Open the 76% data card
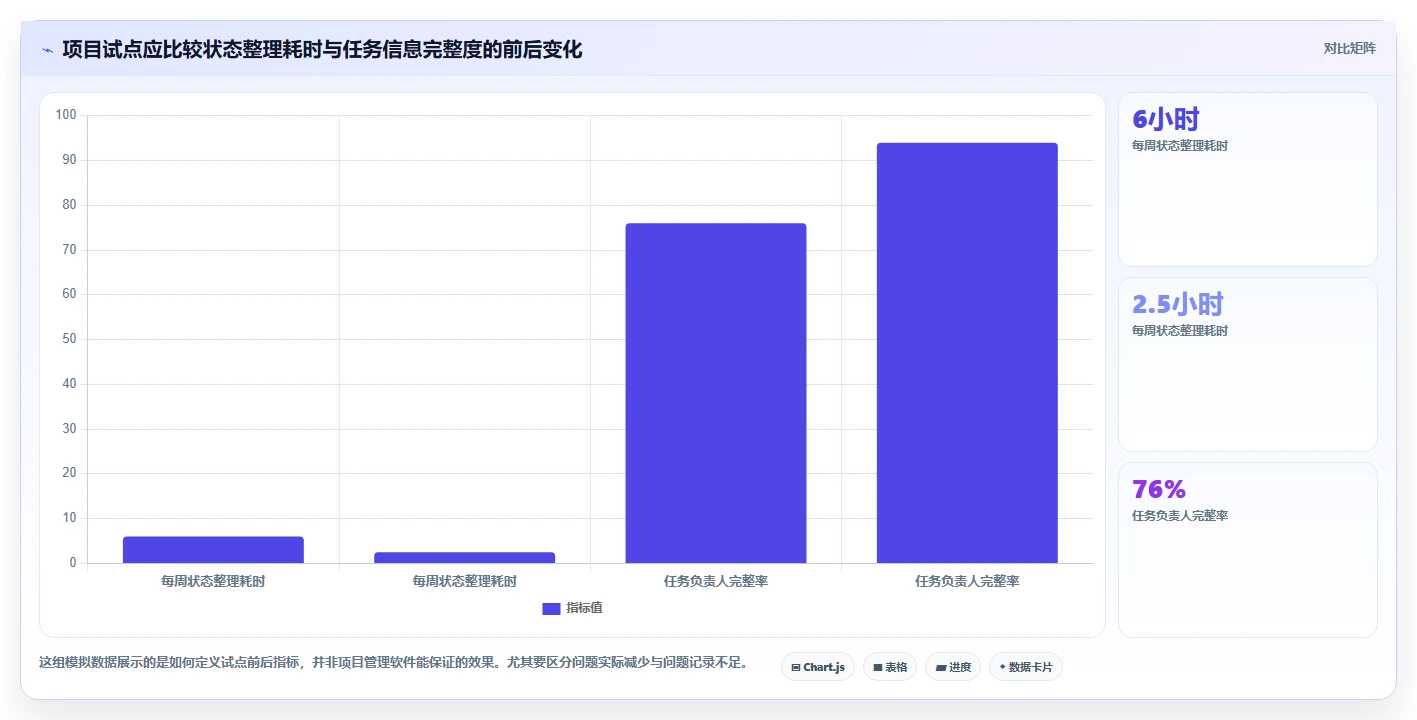This screenshot has height=720, width=1417. point(1248,550)
